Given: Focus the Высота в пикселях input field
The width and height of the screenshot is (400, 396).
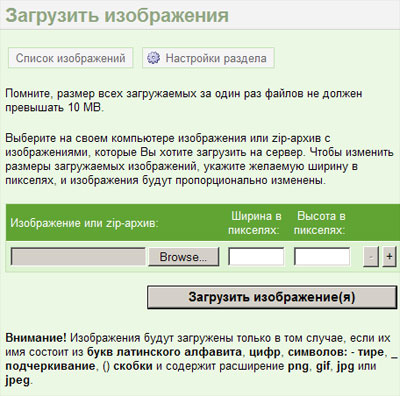Looking at the screenshot, I should (322, 257).
